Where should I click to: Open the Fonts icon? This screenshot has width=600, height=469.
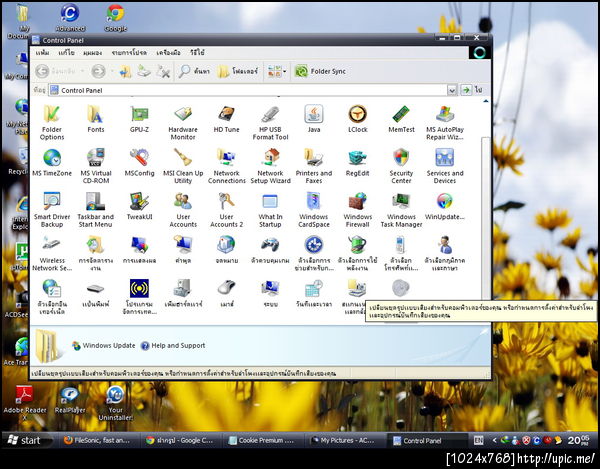point(95,119)
